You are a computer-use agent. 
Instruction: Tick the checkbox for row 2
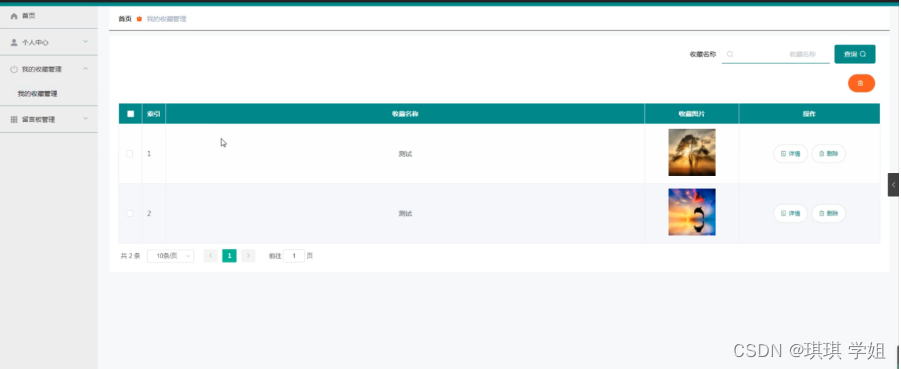129,213
